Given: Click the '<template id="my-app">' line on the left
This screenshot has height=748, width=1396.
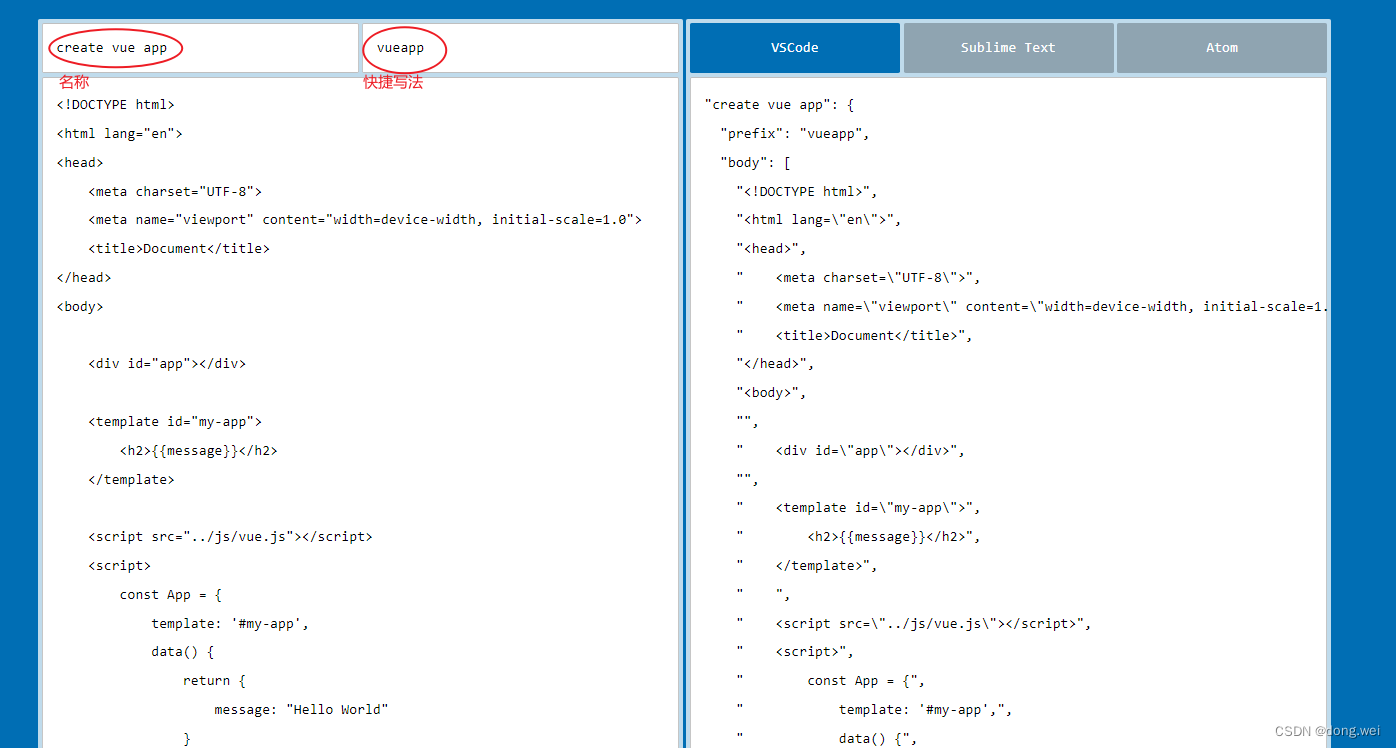Looking at the screenshot, I should (175, 421).
